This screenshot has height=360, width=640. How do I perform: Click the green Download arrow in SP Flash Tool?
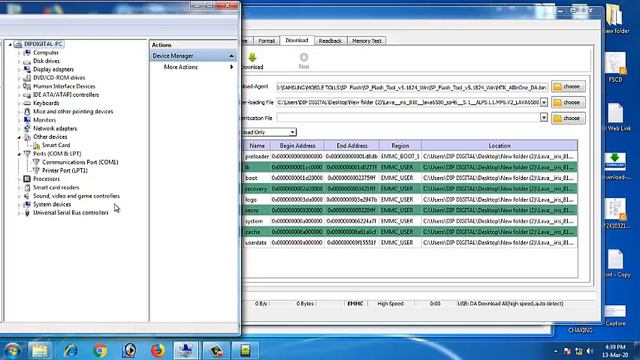pyautogui.click(x=252, y=58)
